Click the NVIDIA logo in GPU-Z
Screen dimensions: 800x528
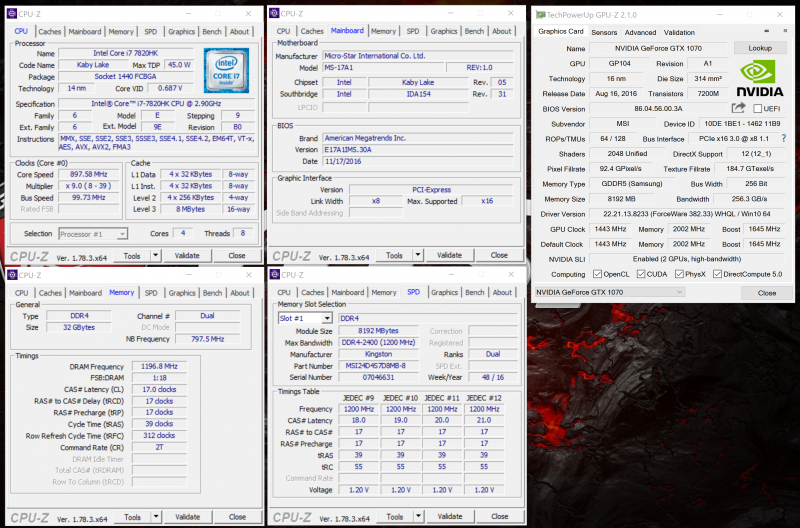[x=759, y=79]
